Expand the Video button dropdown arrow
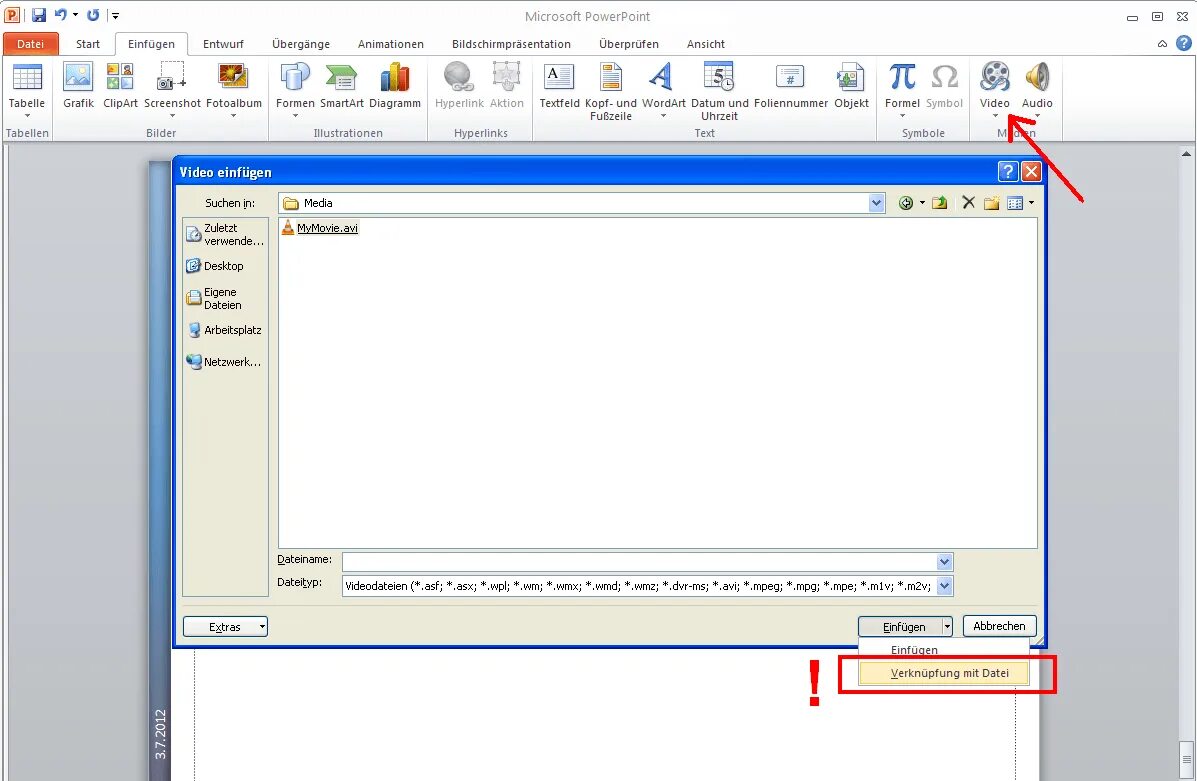Viewport: 1197px width, 781px height. [995, 116]
